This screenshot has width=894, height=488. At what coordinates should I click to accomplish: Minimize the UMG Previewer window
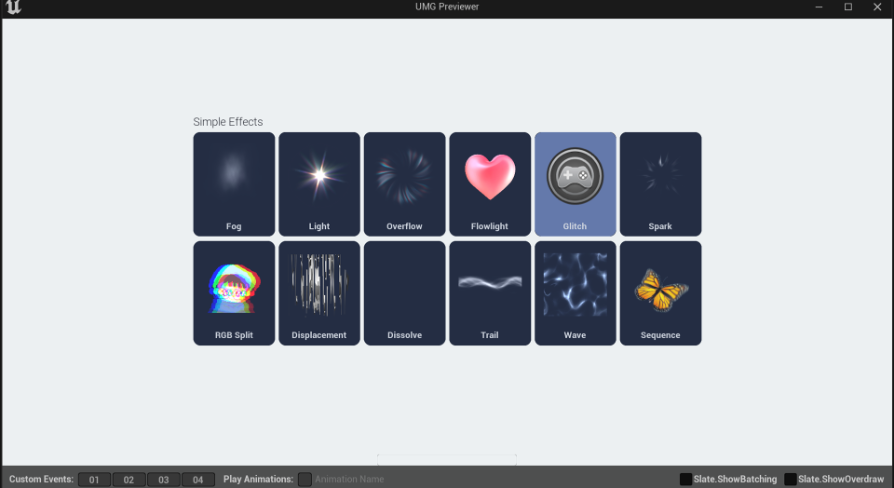coord(819,7)
